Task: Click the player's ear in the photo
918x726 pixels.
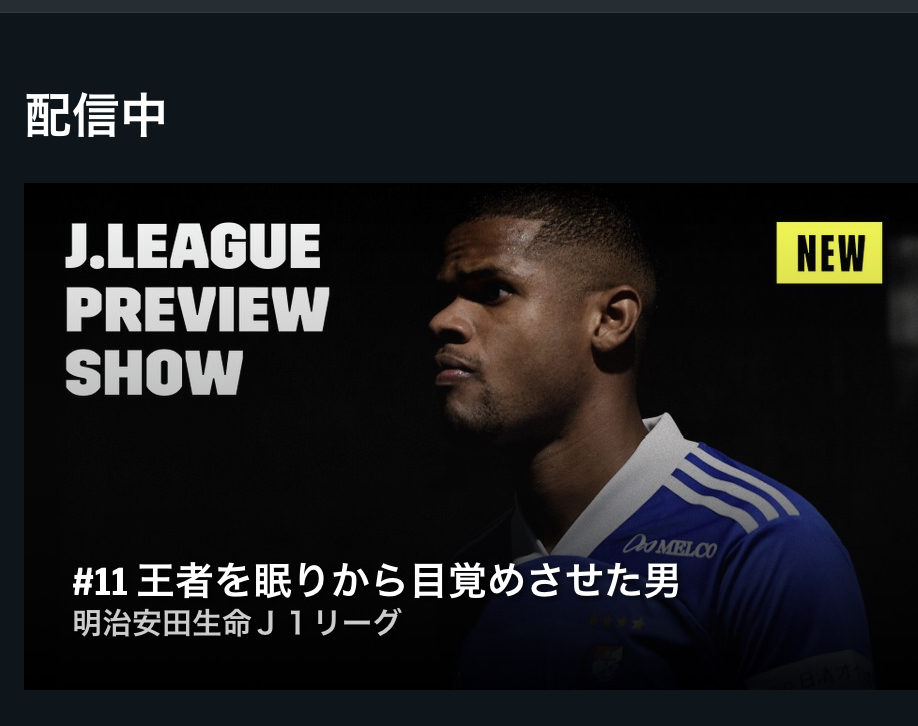Action: (x=616, y=321)
